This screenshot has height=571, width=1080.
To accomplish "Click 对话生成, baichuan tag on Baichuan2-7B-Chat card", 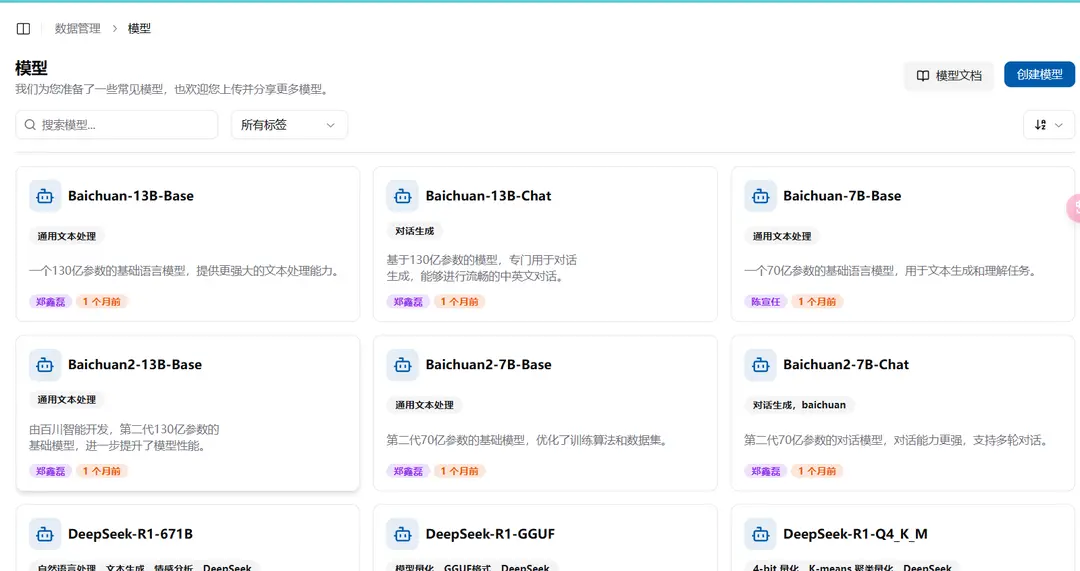I will pos(799,405).
